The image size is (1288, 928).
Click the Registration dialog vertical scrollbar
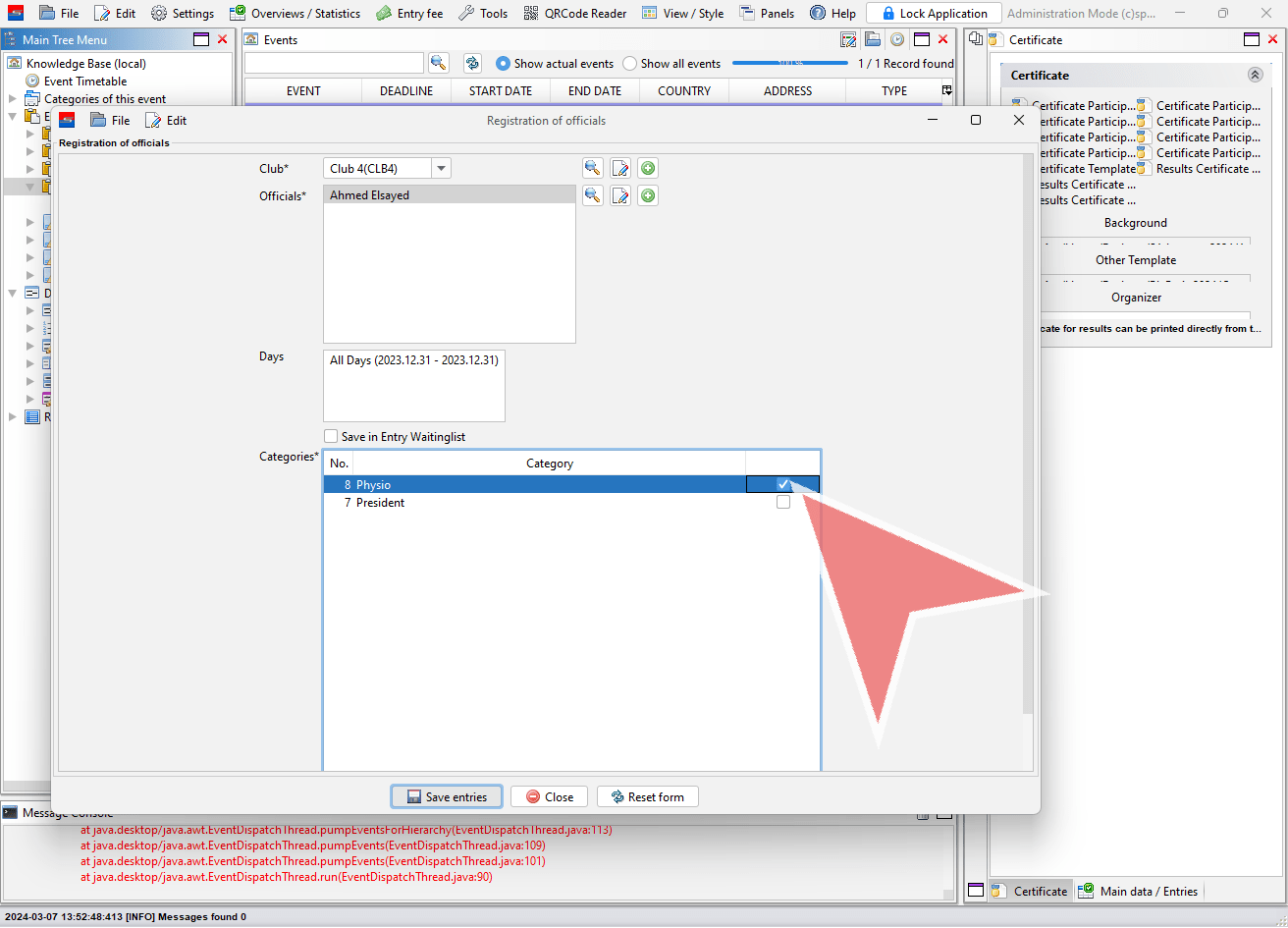point(1028,432)
